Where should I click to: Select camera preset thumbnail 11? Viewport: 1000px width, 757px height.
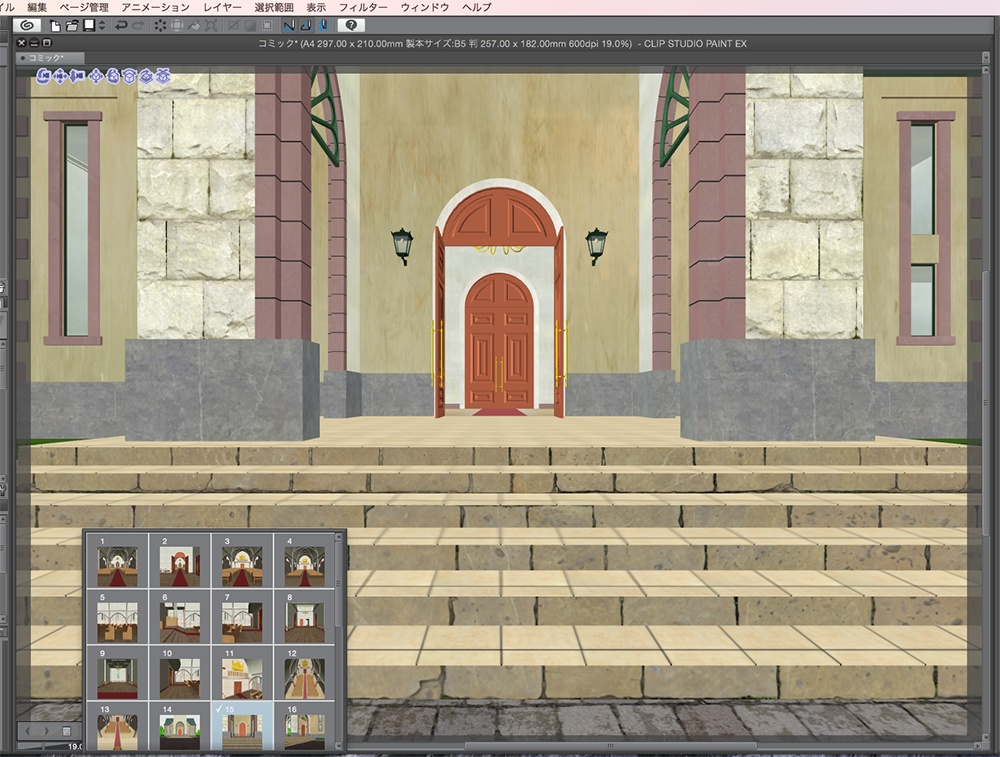(242, 673)
